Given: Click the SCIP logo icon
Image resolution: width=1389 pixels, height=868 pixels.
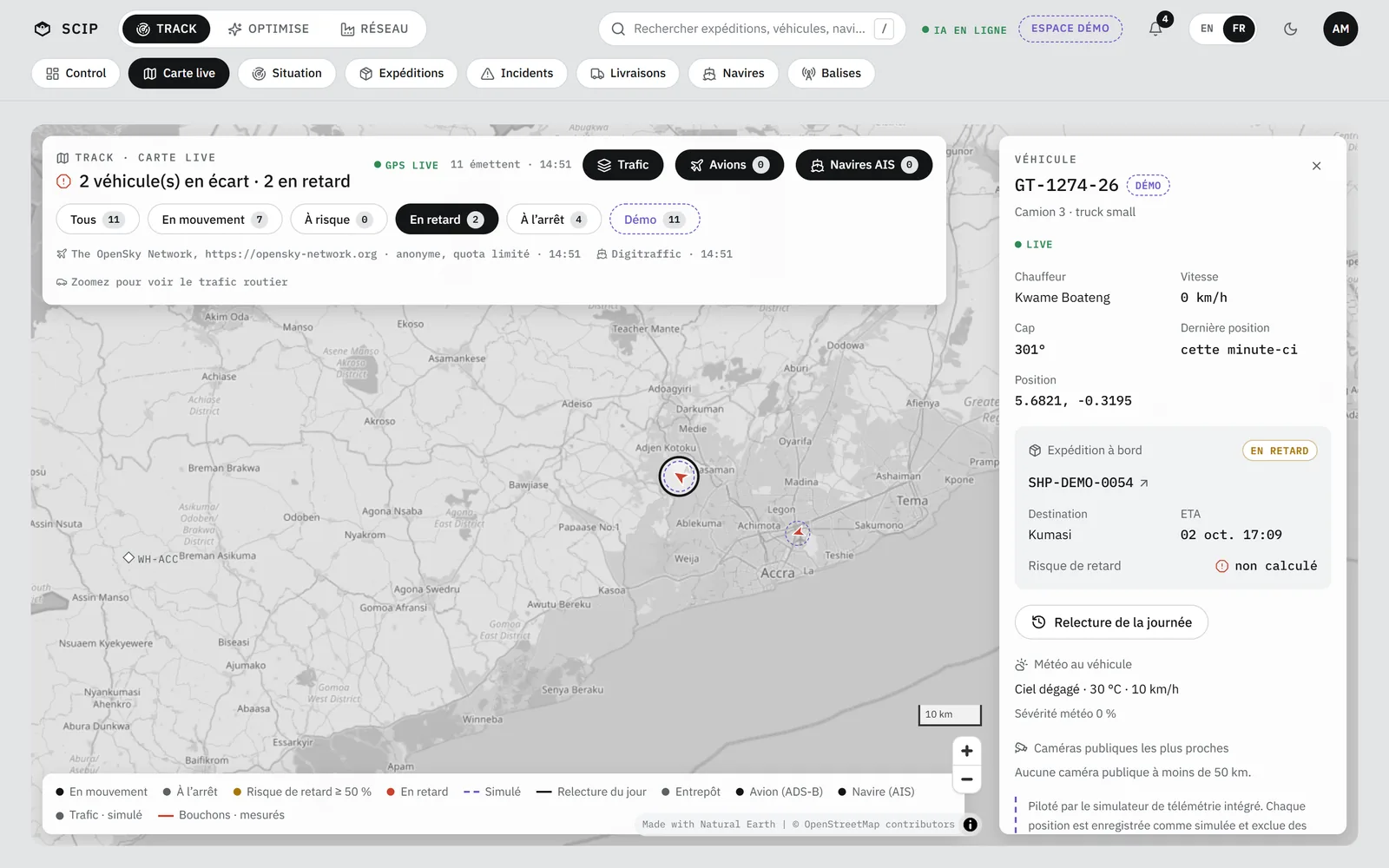Looking at the screenshot, I should [x=43, y=29].
